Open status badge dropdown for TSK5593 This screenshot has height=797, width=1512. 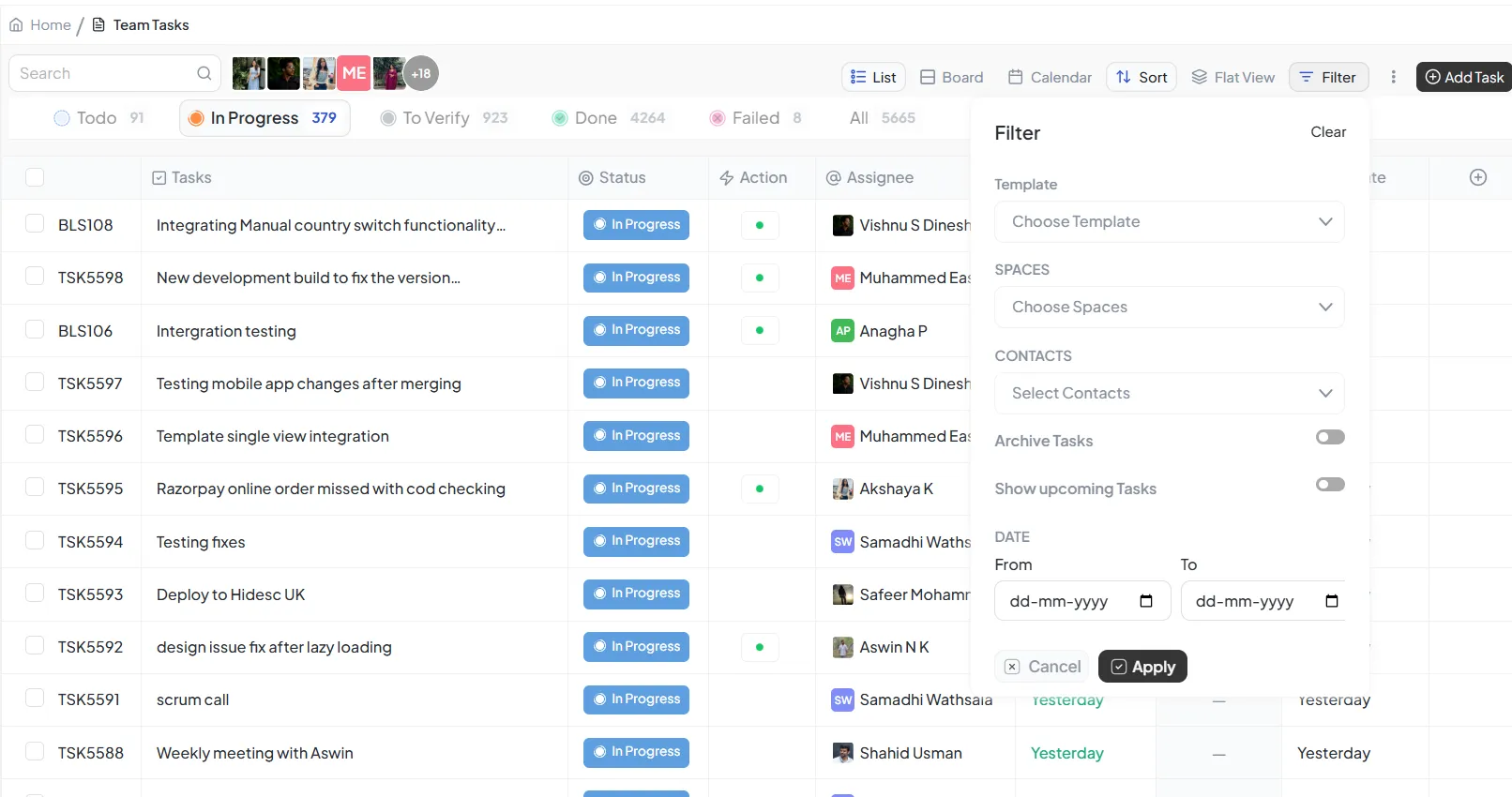636,594
